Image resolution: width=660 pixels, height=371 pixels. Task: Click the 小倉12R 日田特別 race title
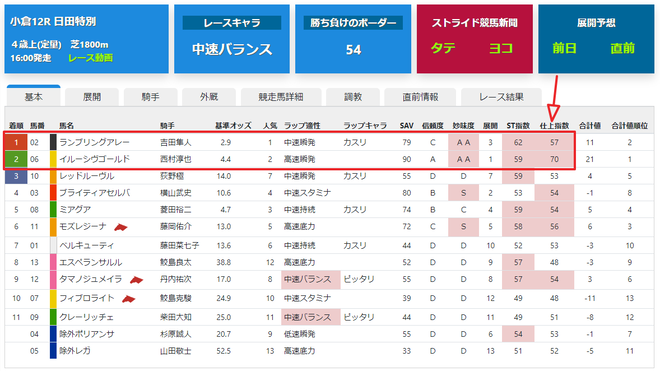(53, 21)
